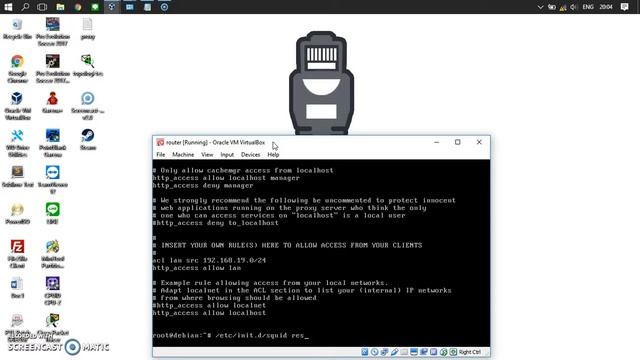
Task: Click the USB devices icon in VM status bar
Action: (395, 352)
